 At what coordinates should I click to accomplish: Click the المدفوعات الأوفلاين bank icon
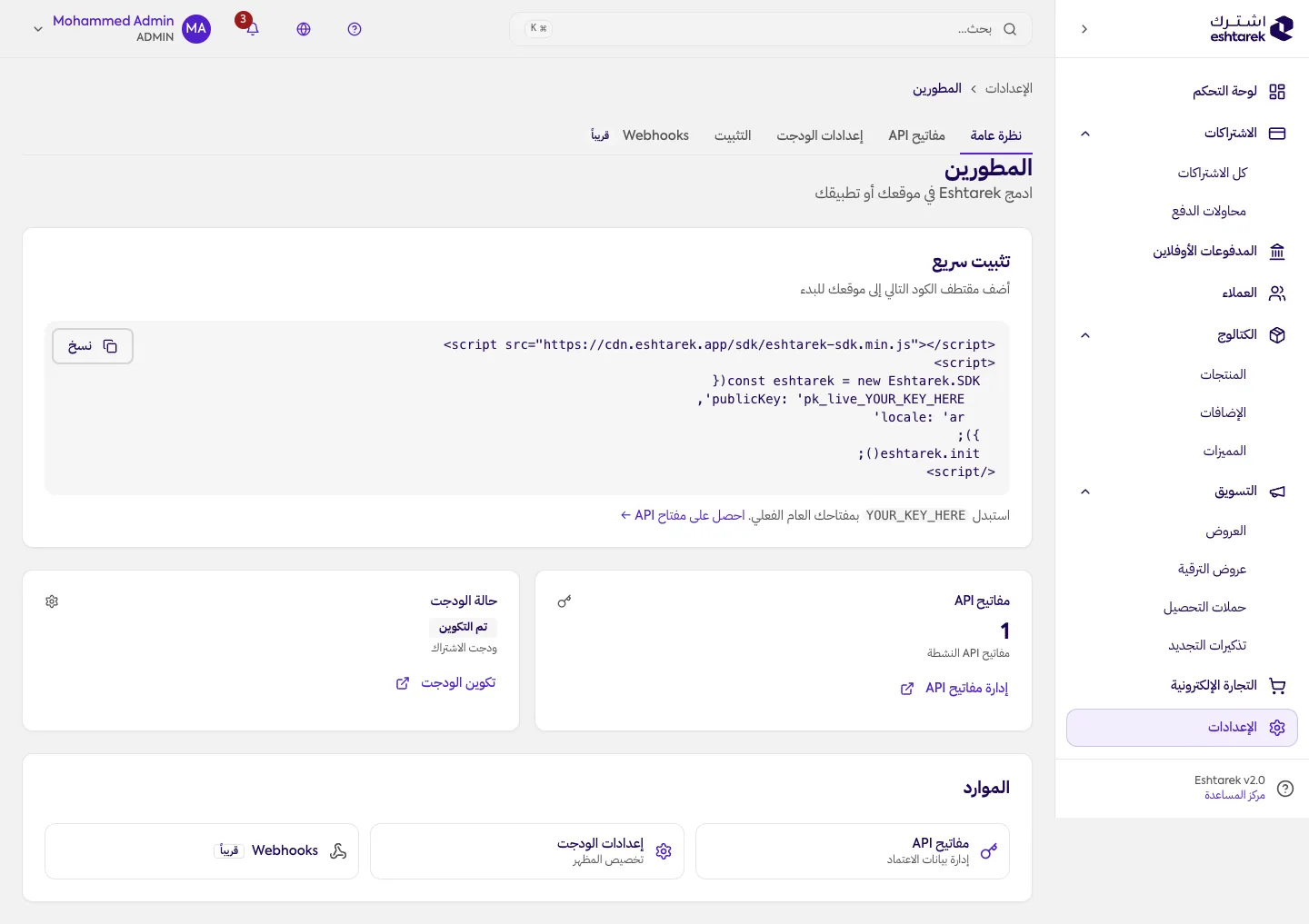click(1277, 252)
